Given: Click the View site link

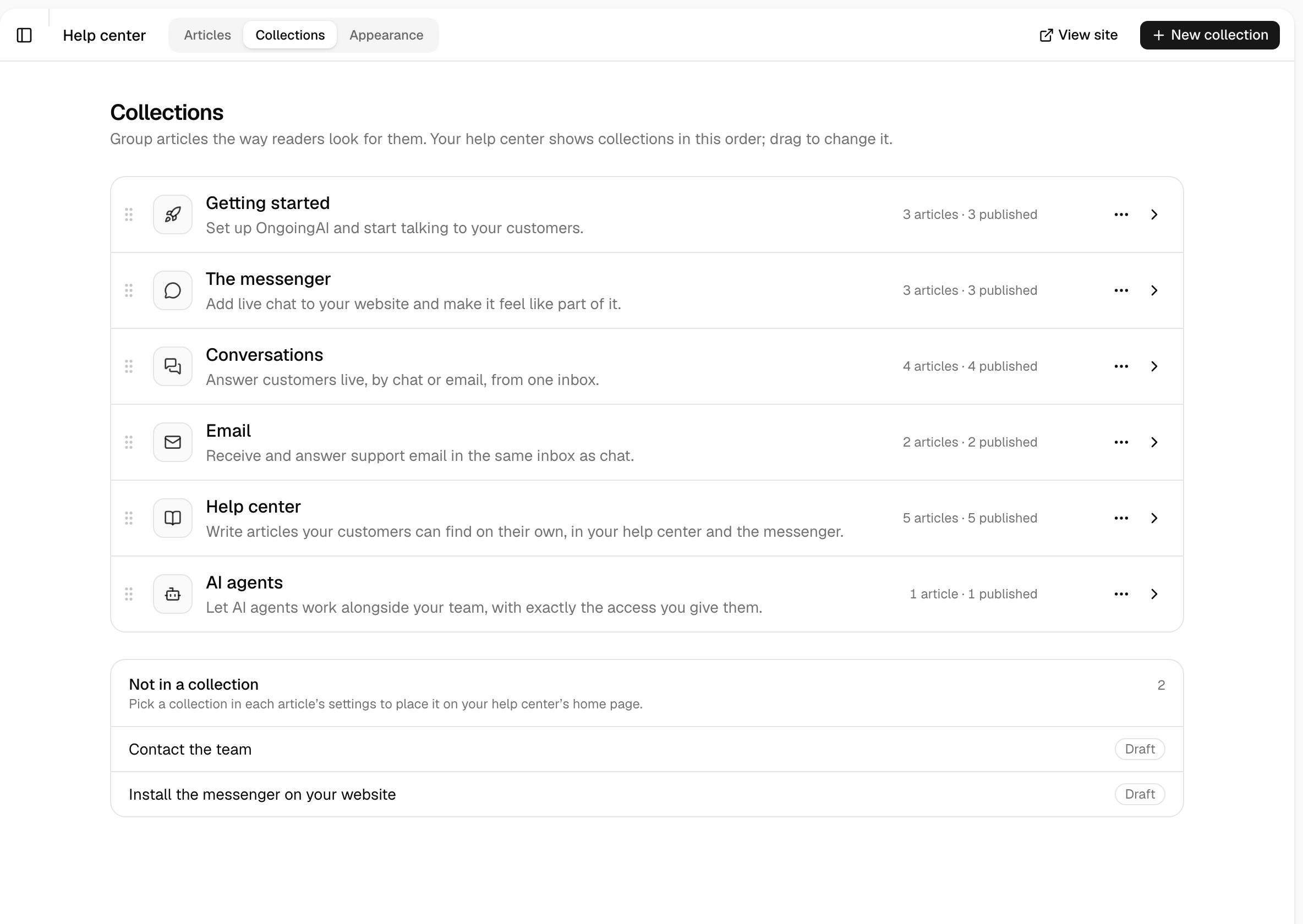Looking at the screenshot, I should click(x=1078, y=35).
